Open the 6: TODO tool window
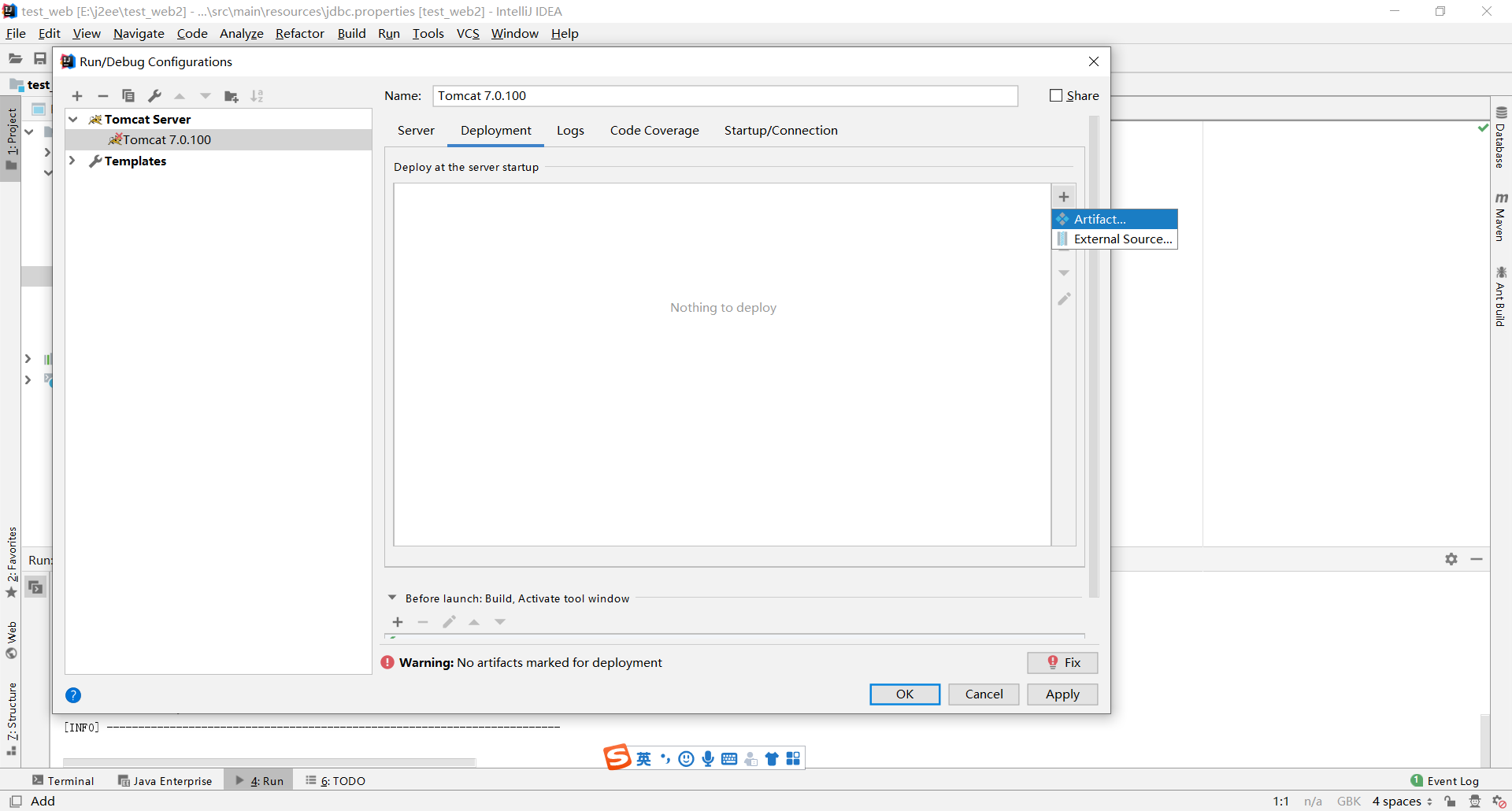This screenshot has height=811, width=1512. click(335, 780)
